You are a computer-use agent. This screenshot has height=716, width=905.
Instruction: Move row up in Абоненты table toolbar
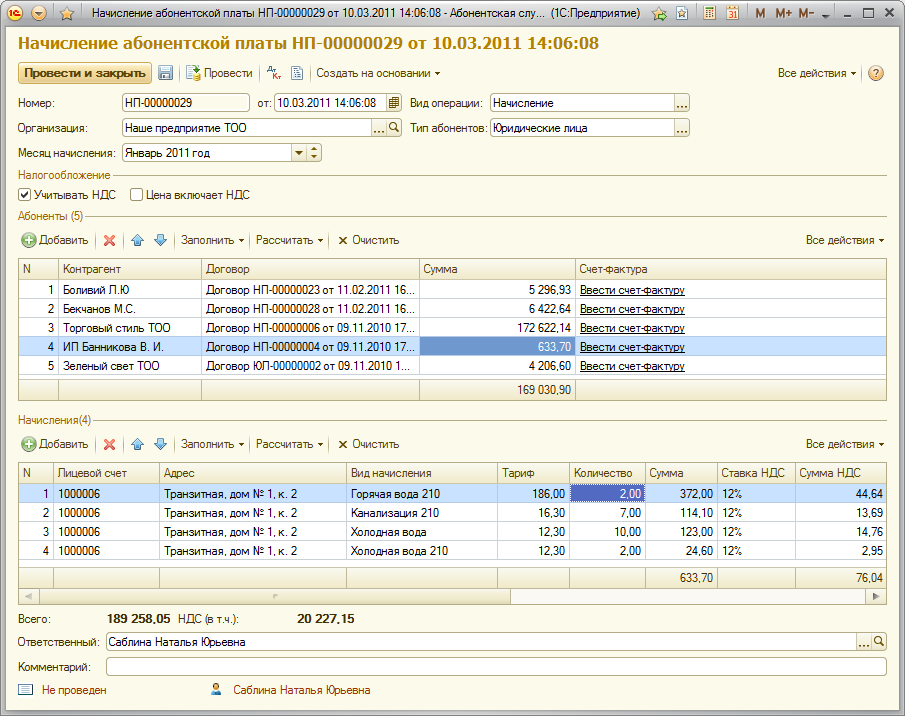click(x=138, y=240)
